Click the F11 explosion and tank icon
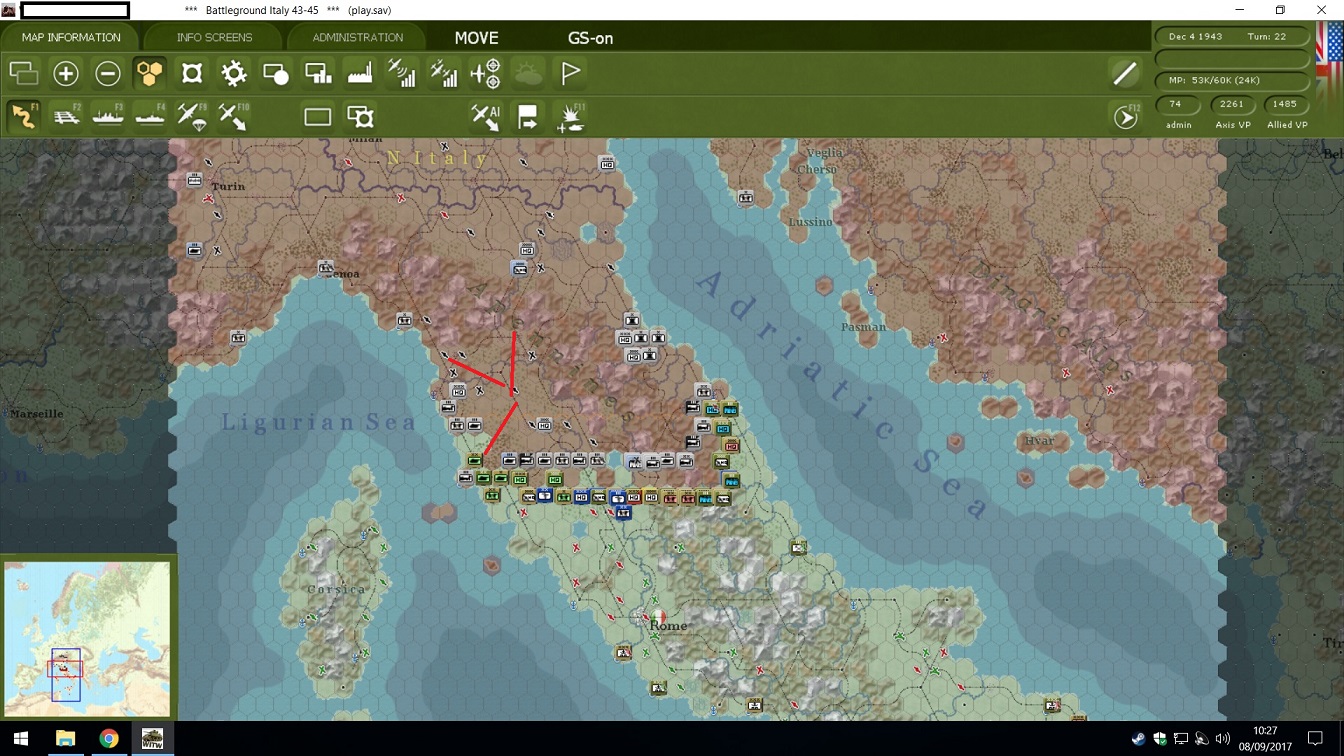This screenshot has height=756, width=1344. (570, 117)
